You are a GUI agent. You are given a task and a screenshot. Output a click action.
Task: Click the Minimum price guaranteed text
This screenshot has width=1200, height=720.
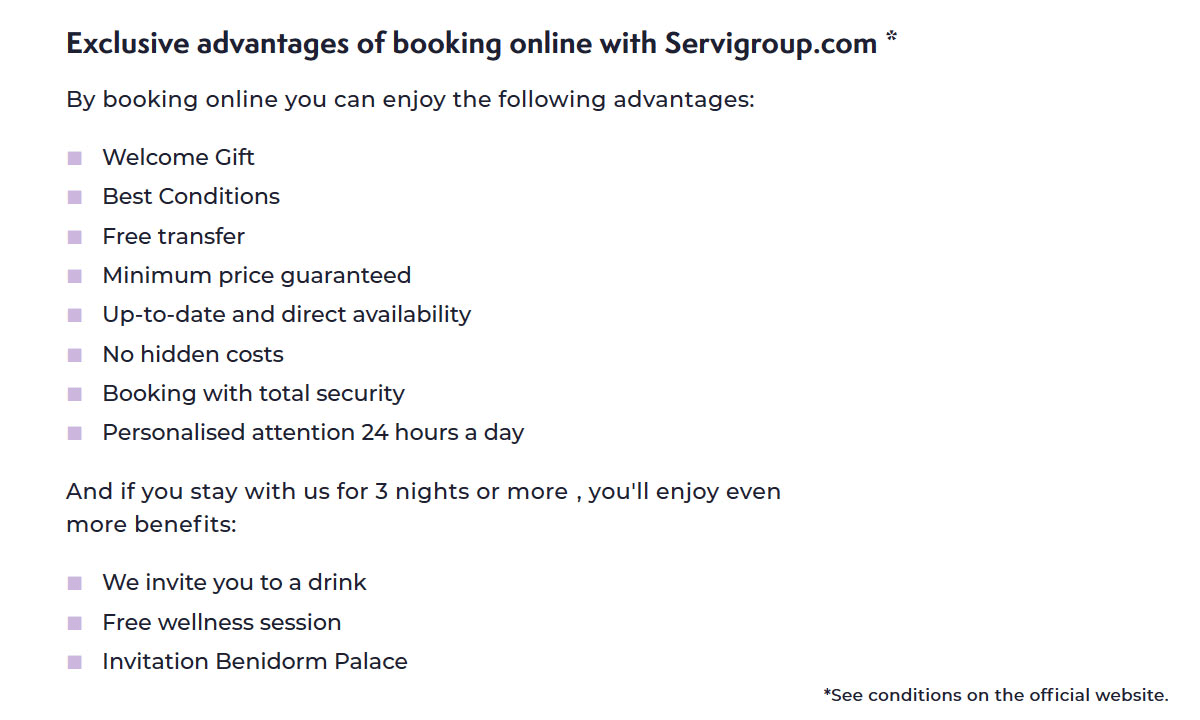click(256, 275)
